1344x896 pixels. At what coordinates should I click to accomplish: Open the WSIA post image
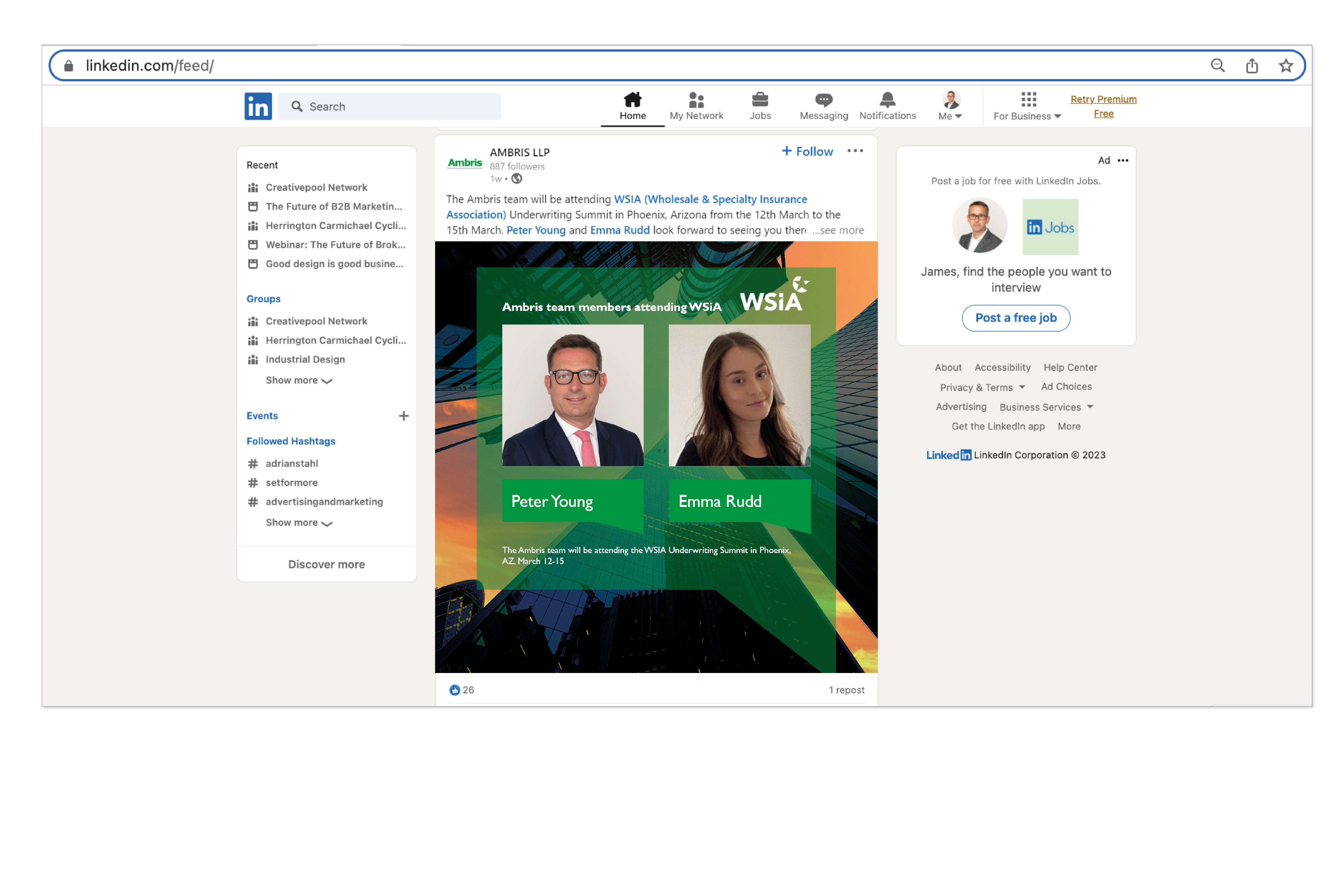tap(656, 457)
